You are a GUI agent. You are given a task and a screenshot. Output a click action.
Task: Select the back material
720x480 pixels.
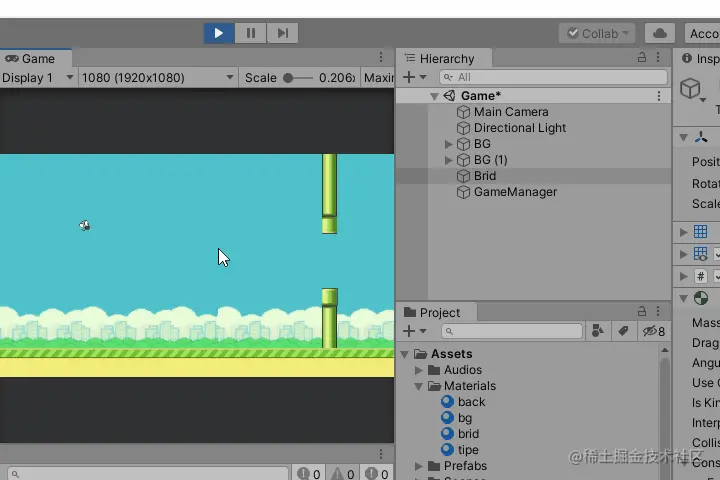[471, 402]
